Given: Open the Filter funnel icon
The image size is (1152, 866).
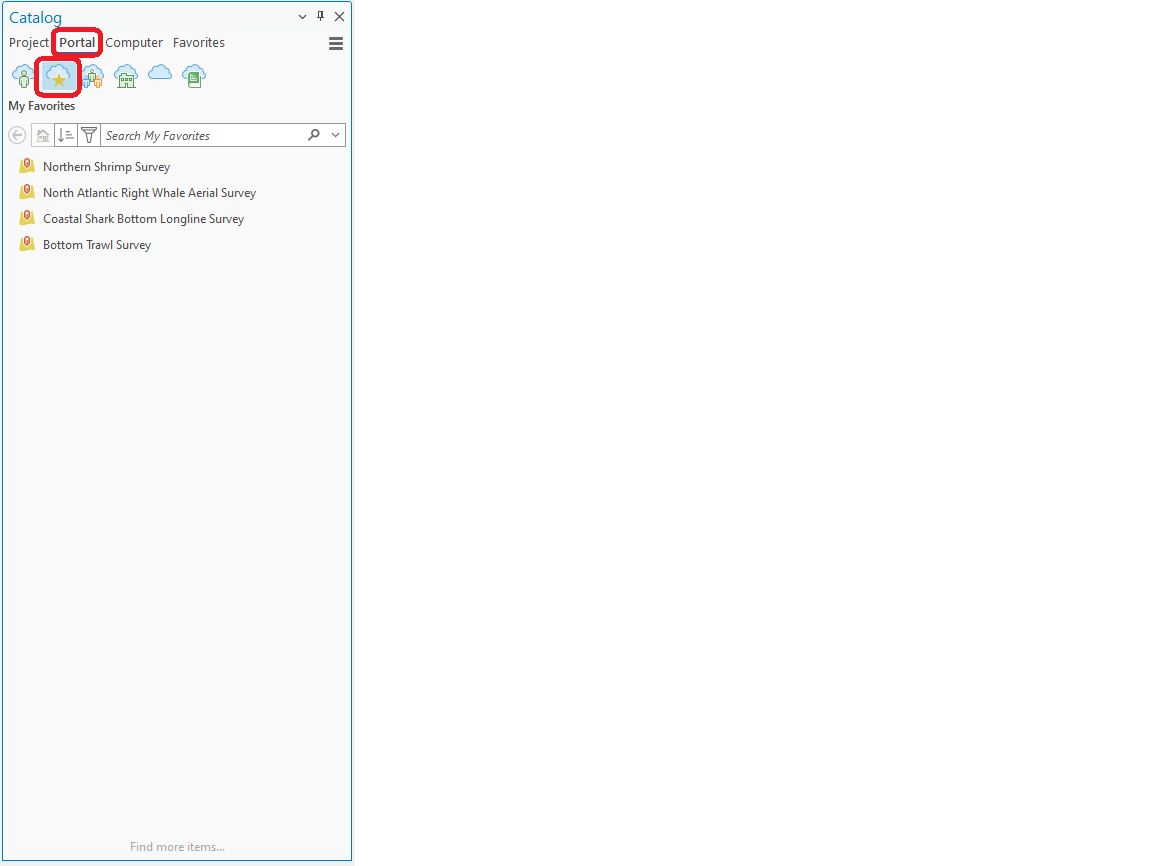Looking at the screenshot, I should click(x=89, y=135).
